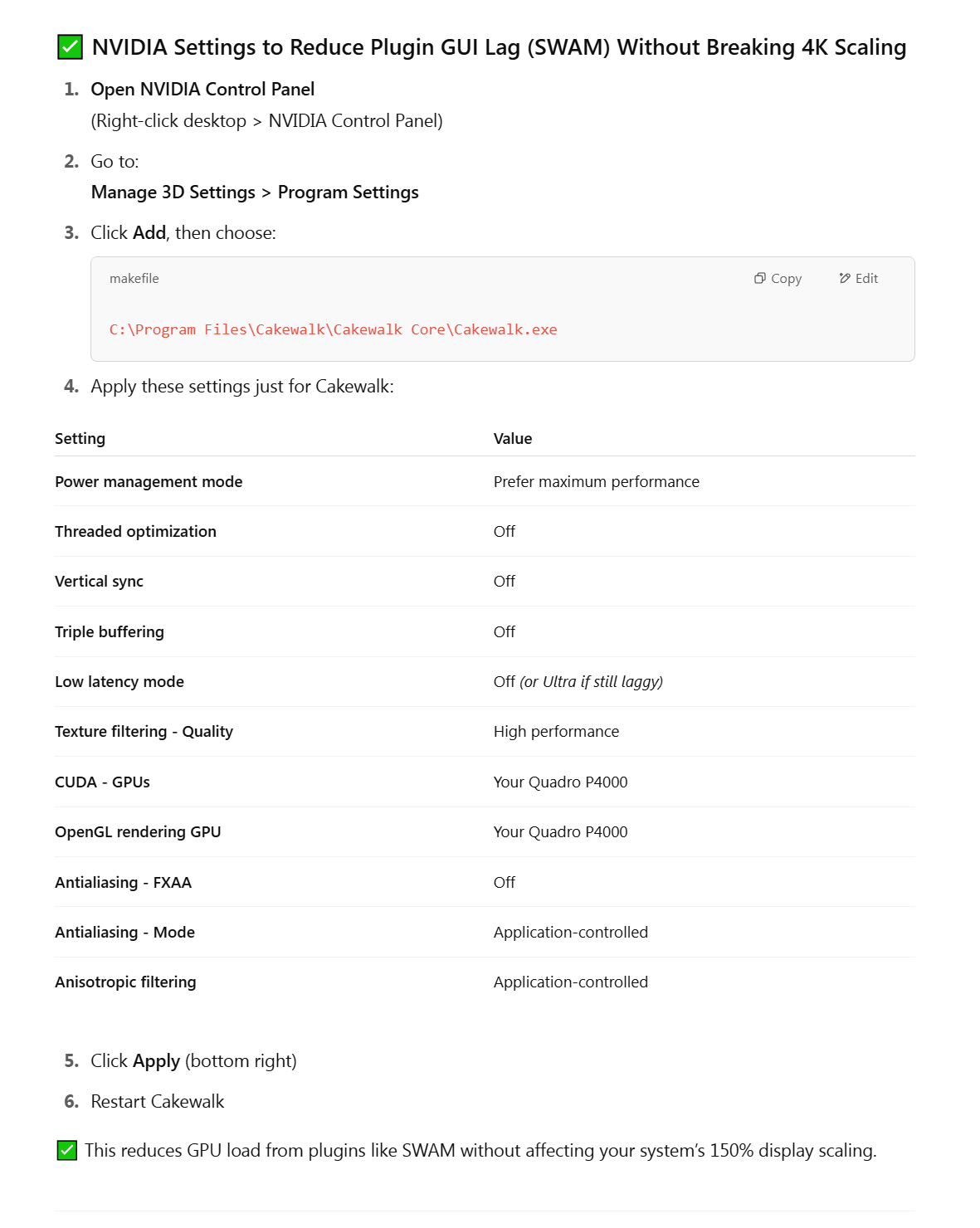
Task: Click the Value column header
Action: click(513, 439)
